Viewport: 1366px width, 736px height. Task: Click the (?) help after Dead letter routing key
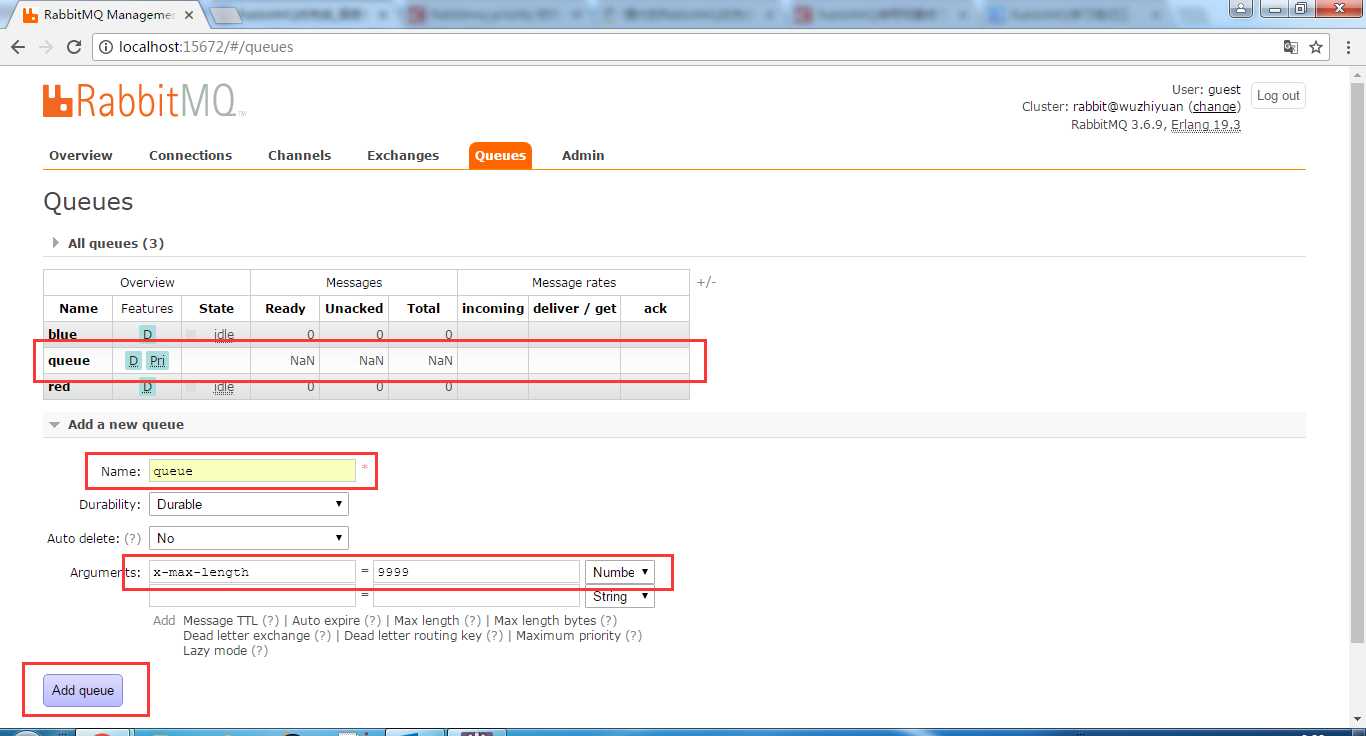point(494,635)
